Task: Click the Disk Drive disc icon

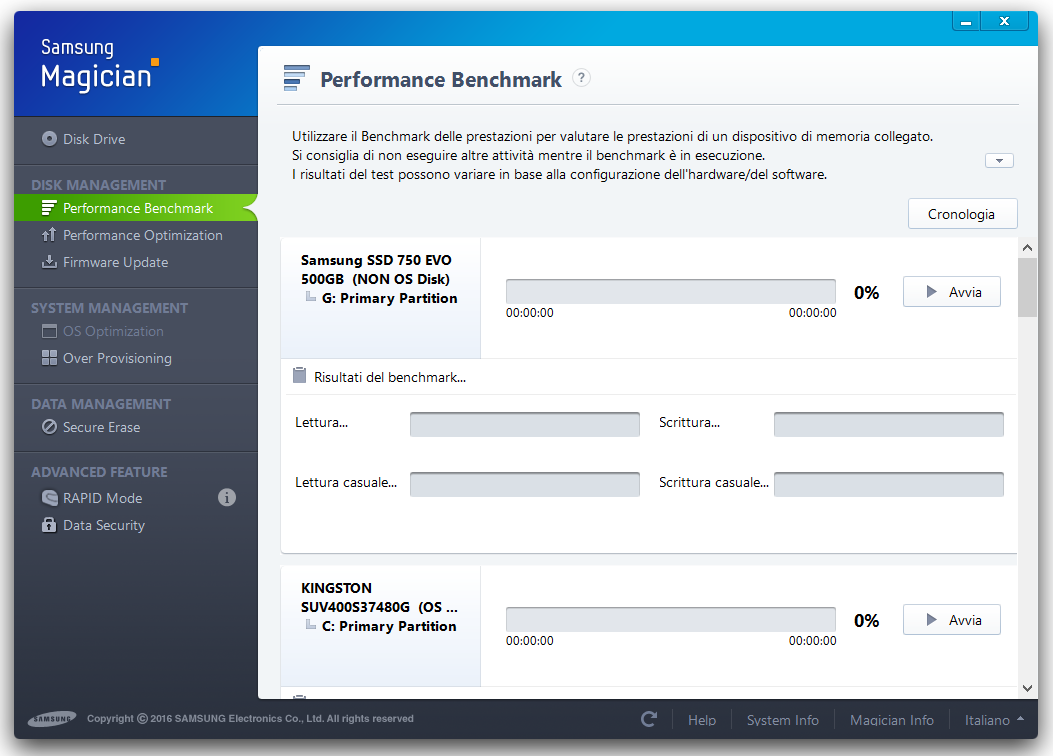Action: [49, 139]
